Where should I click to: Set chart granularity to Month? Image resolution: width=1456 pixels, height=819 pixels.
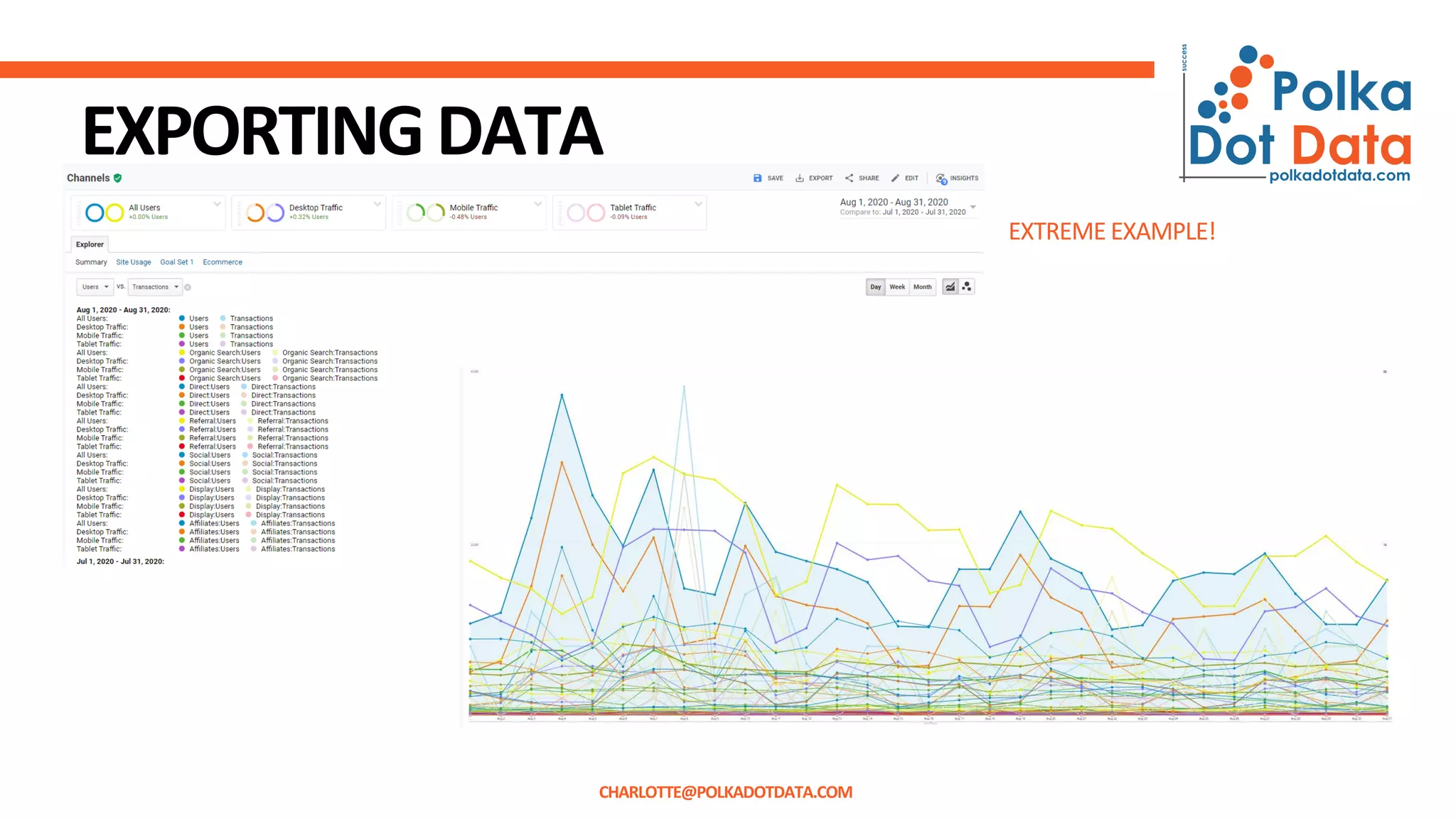(923, 287)
